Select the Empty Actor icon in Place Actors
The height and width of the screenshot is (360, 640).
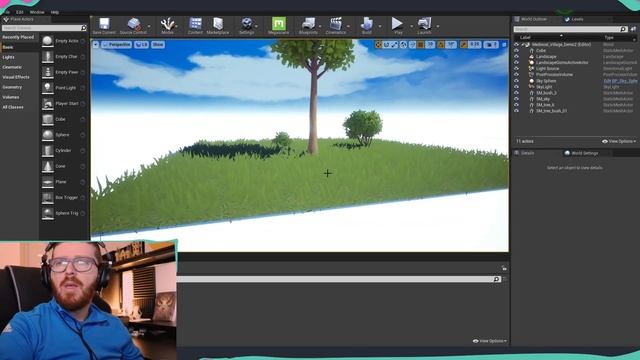(48, 41)
